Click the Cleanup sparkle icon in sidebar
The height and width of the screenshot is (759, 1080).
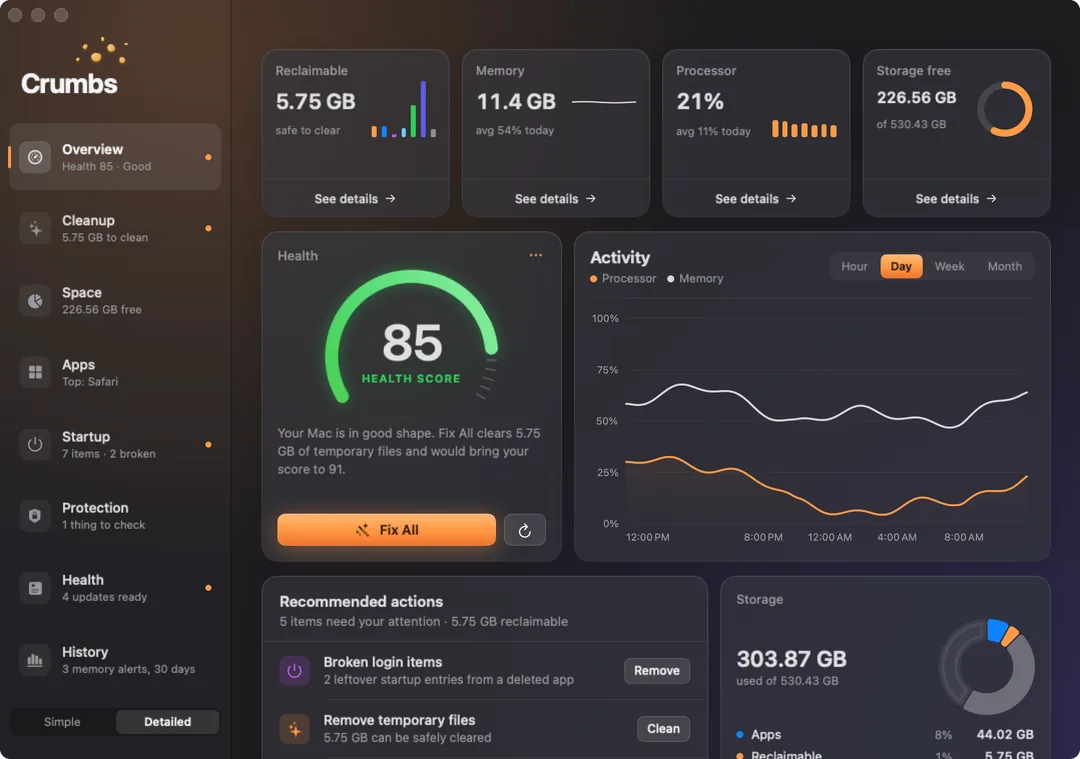click(35, 229)
